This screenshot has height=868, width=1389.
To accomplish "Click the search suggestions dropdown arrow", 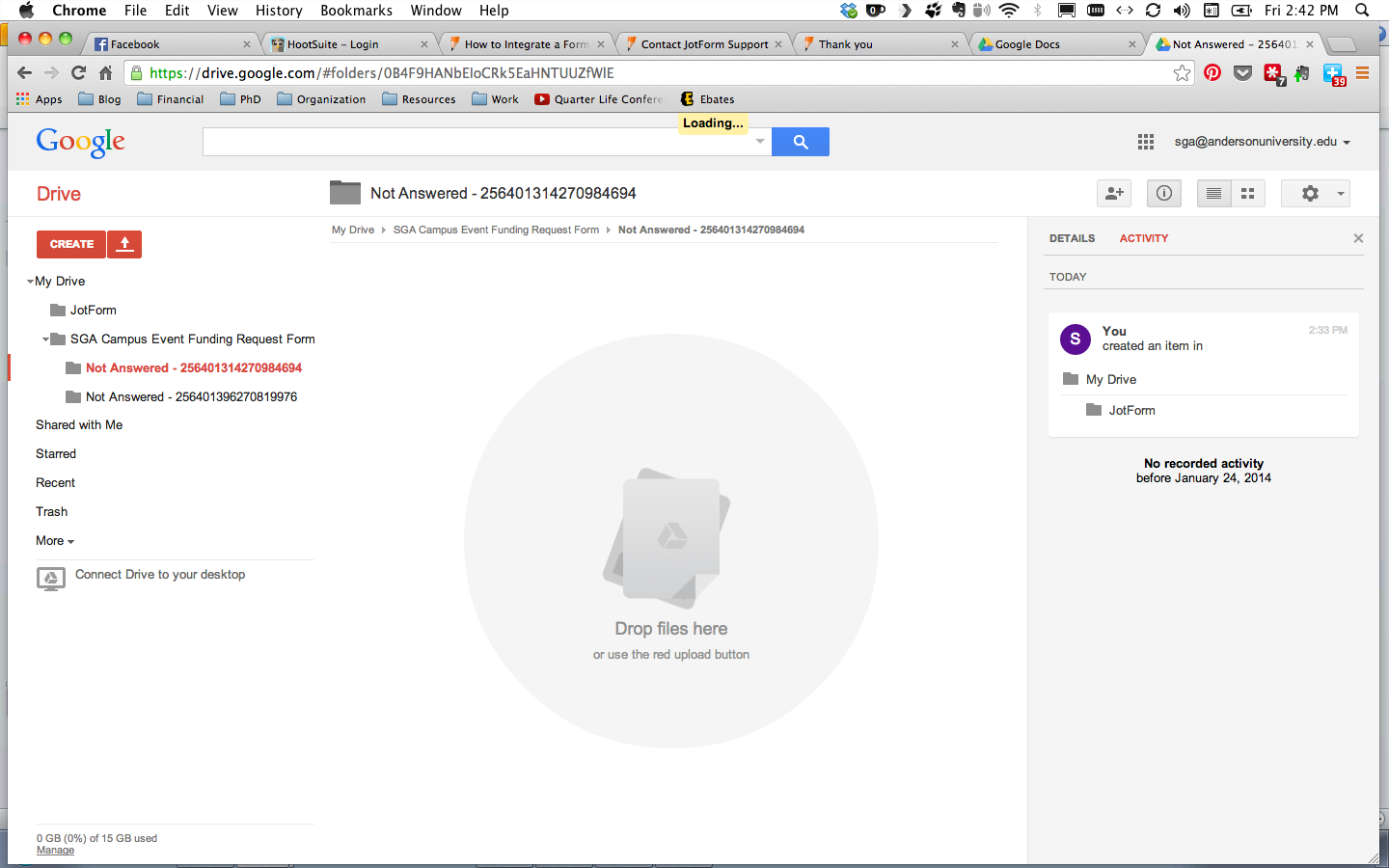I will point(760,141).
